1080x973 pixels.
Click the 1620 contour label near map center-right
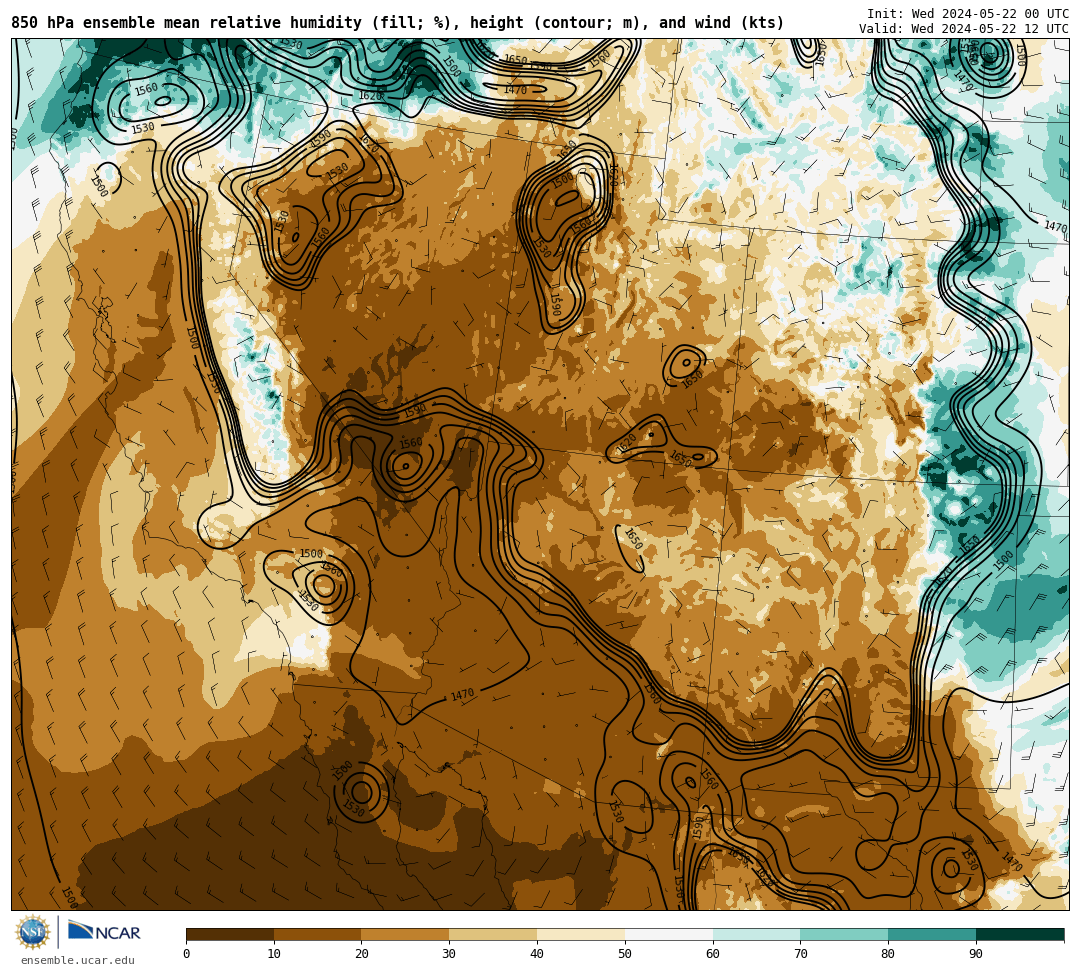(x=626, y=444)
